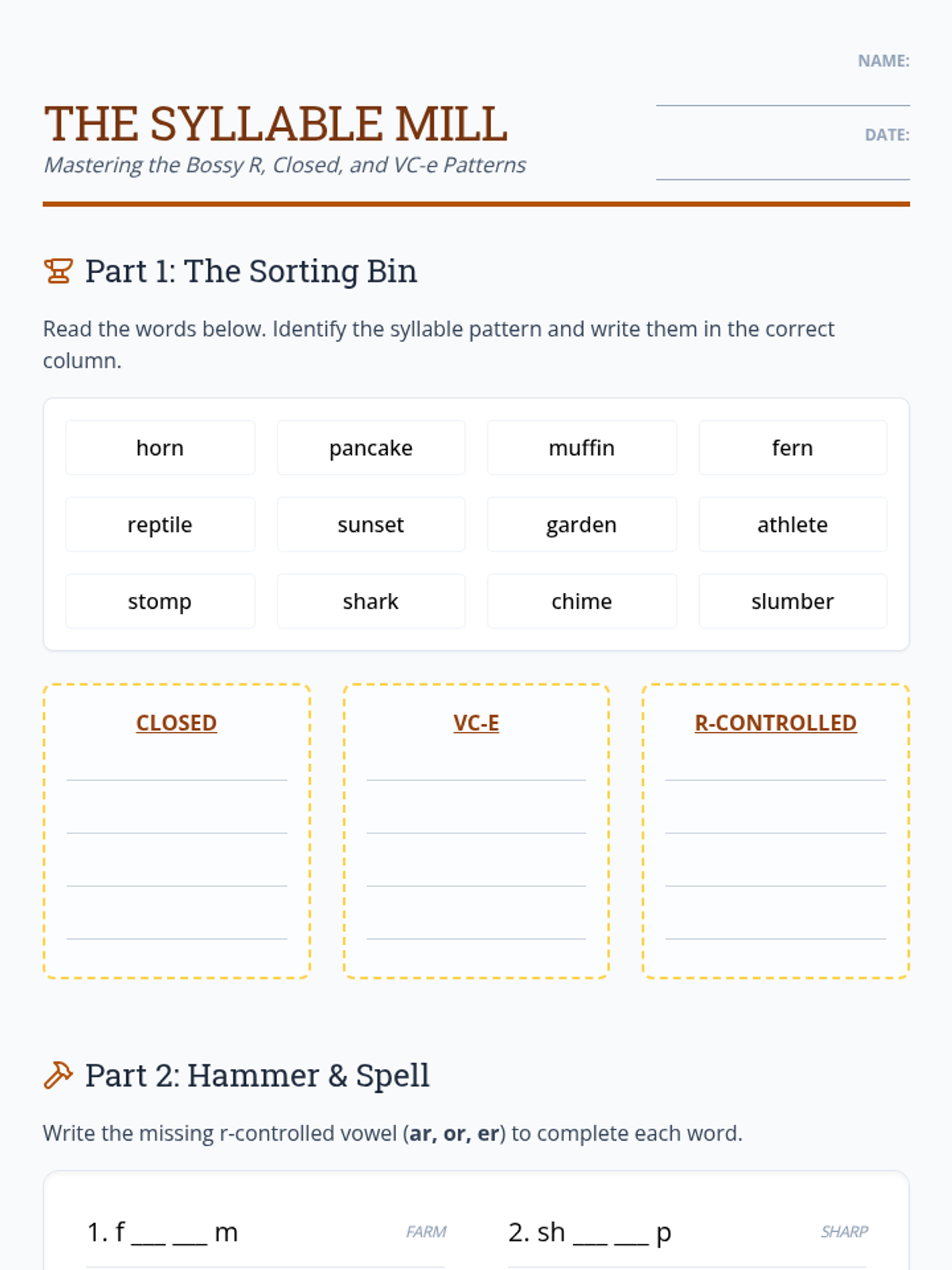The height and width of the screenshot is (1270, 952).
Task: Pick the 'slumber' word tile
Action: click(x=792, y=602)
